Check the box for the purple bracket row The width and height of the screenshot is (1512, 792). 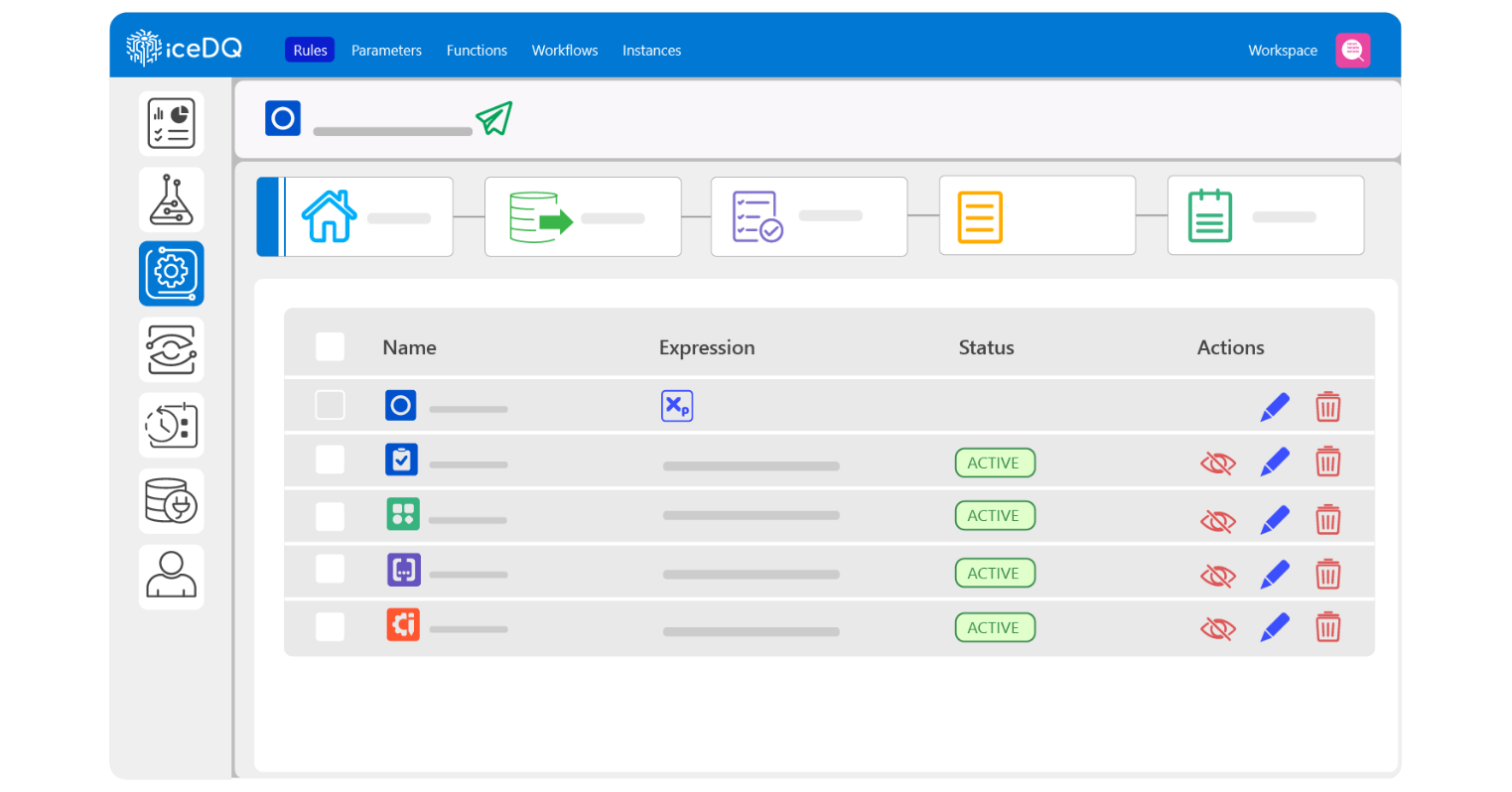coord(330,569)
